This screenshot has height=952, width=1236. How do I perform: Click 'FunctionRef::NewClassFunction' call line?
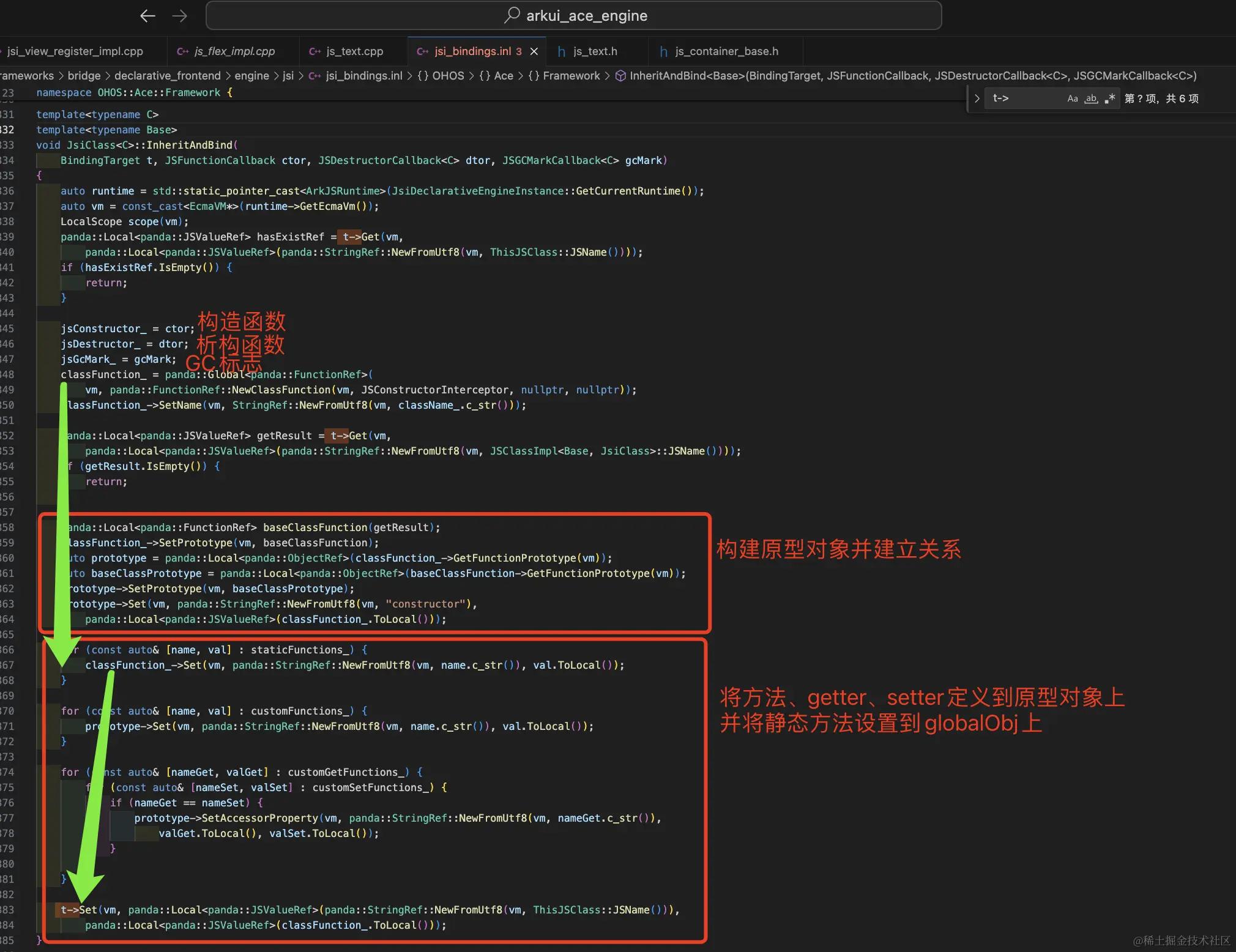[360, 390]
